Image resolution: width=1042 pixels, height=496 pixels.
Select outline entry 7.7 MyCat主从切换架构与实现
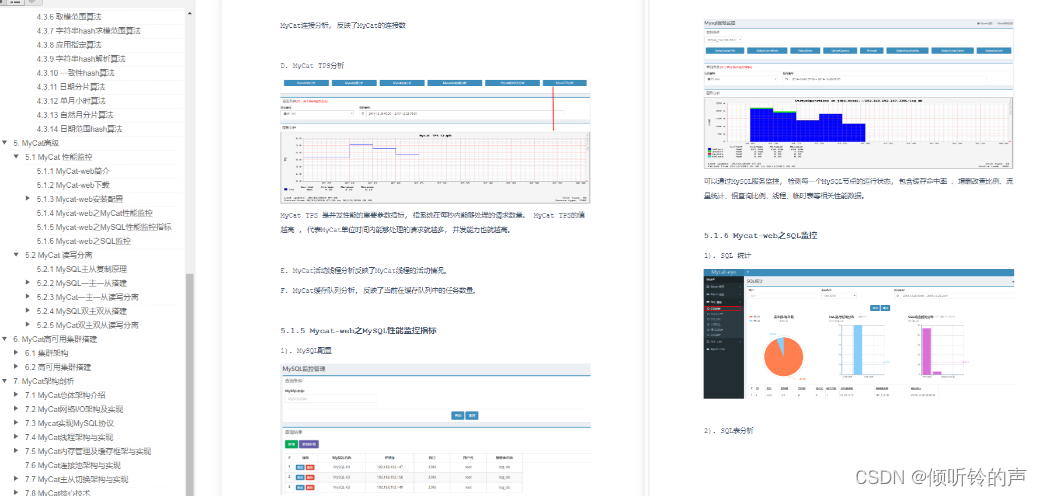[76, 479]
